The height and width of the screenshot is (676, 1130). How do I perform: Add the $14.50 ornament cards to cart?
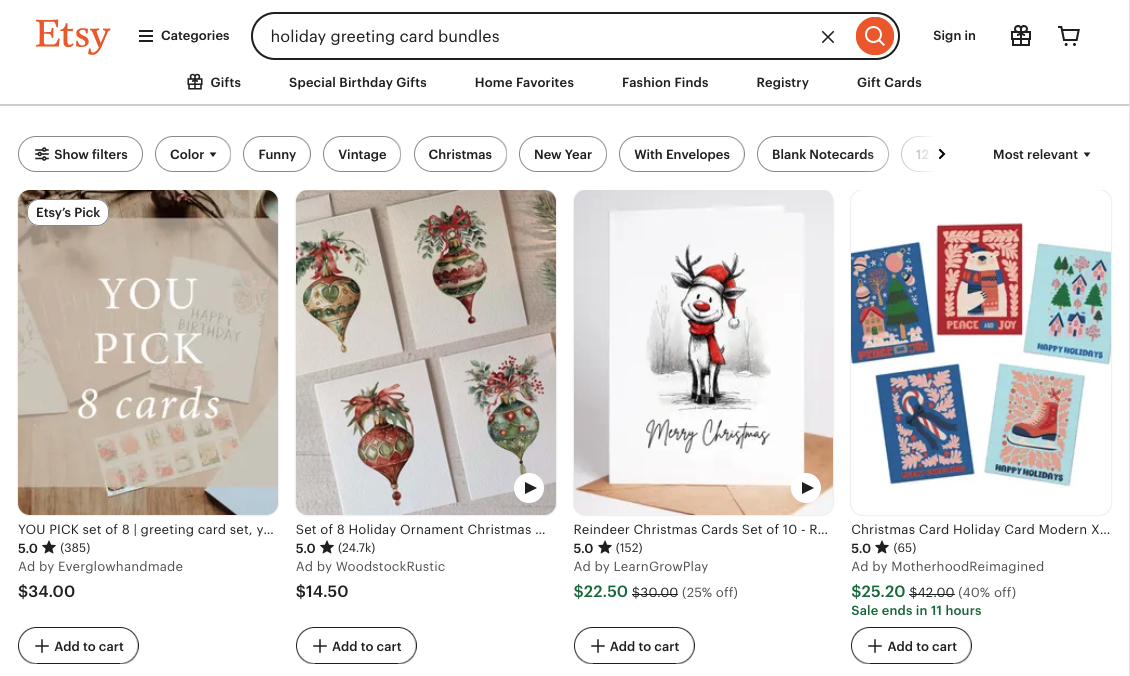tap(356, 646)
